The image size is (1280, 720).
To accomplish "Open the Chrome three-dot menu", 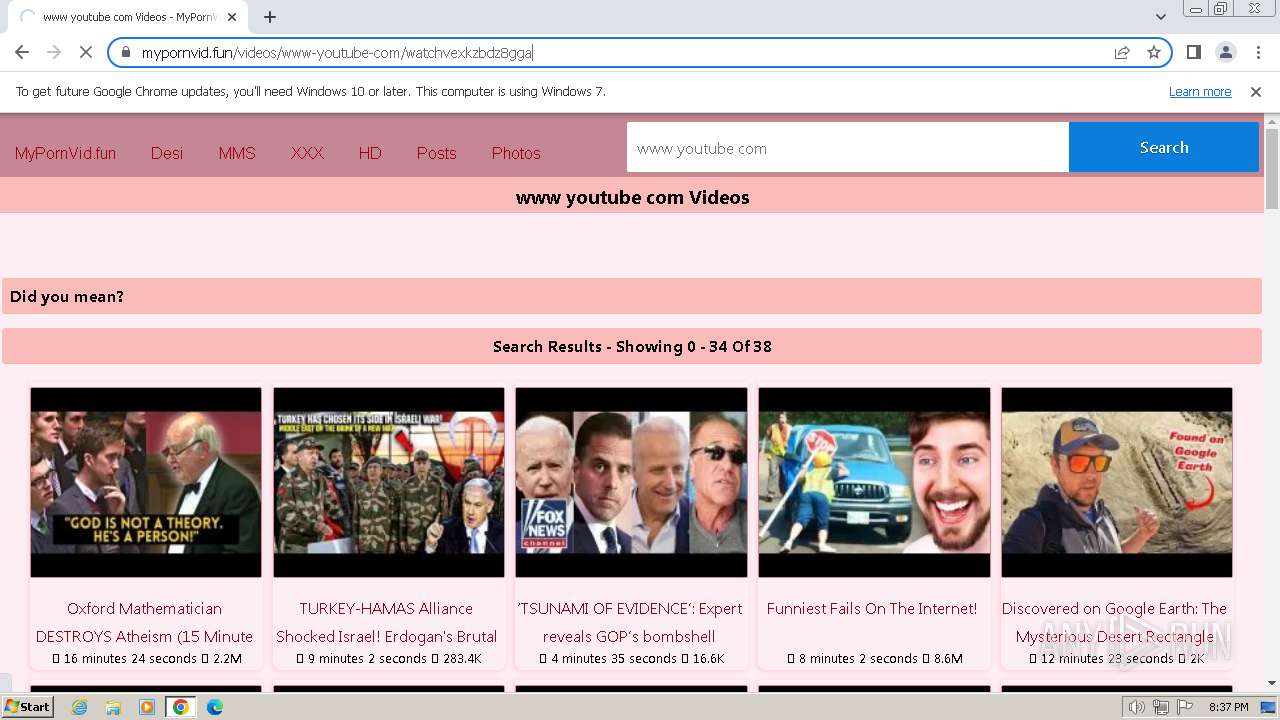I will [x=1258, y=52].
